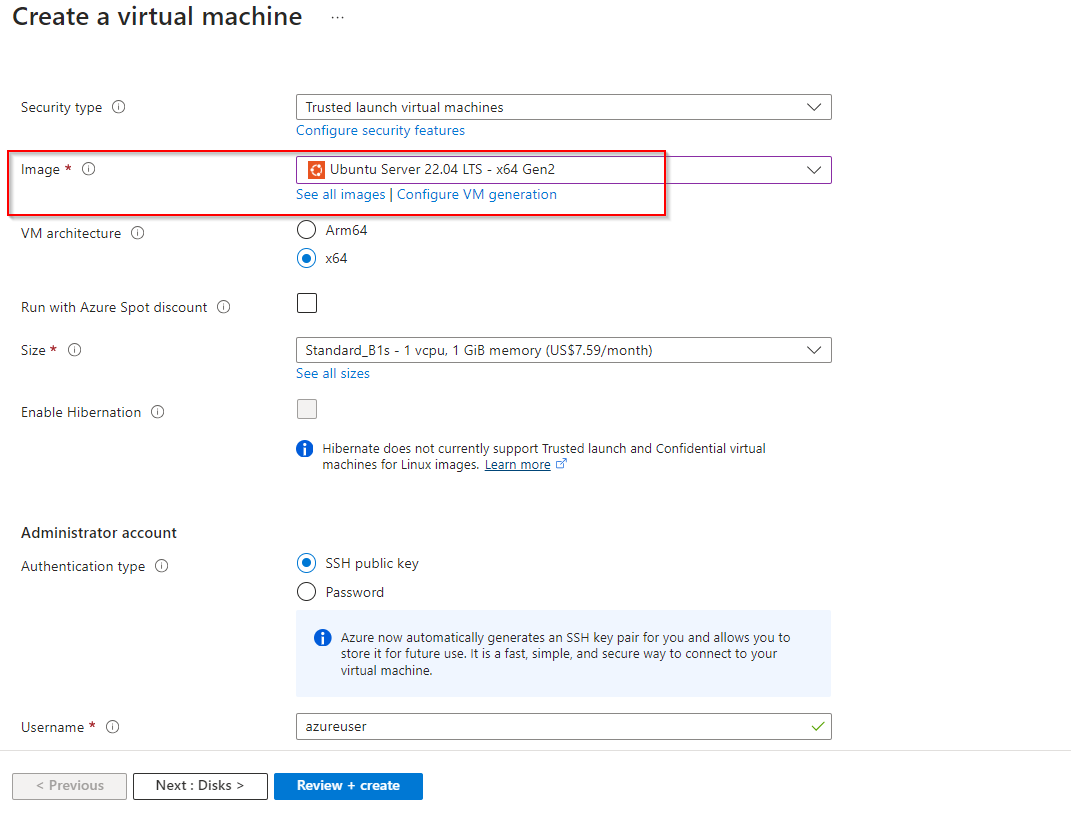Open the Image selection dropdown
Image resolution: width=1071 pixels, height=826 pixels.
[563, 170]
